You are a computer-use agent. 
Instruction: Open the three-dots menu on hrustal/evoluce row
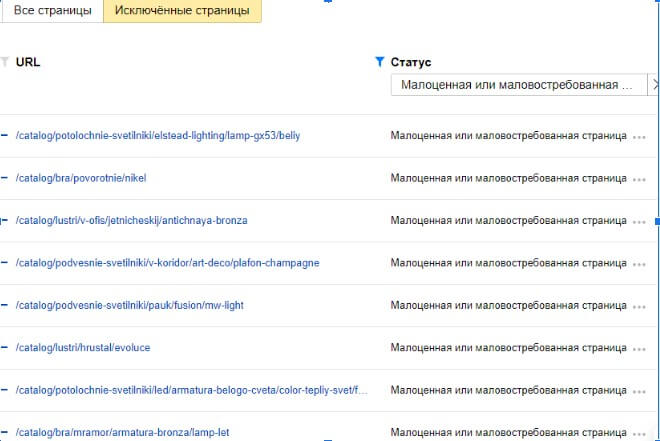pos(639,349)
